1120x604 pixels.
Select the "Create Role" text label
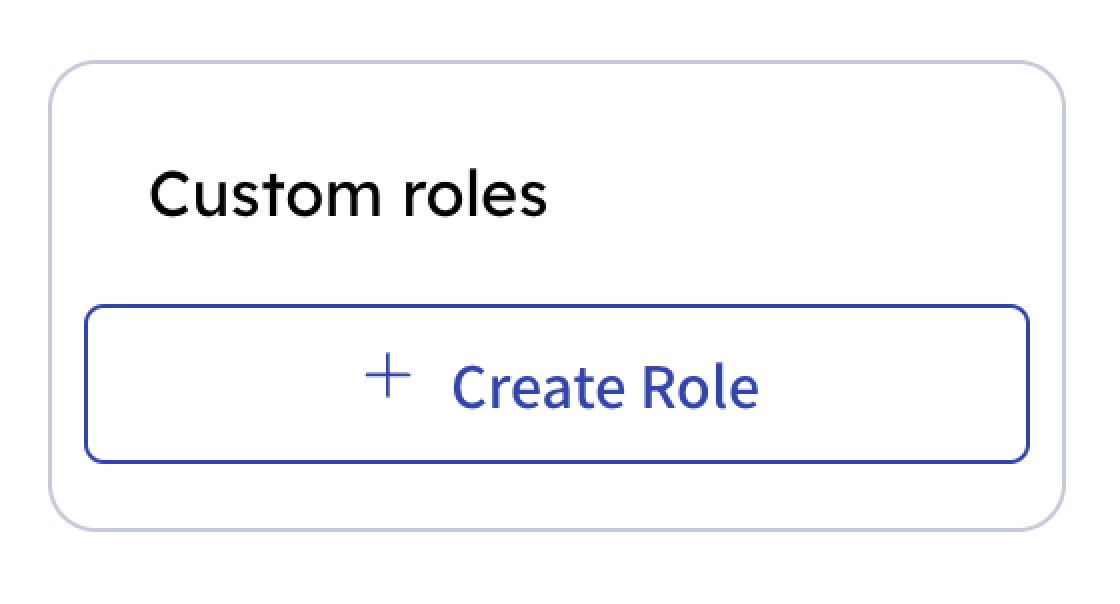pos(605,387)
